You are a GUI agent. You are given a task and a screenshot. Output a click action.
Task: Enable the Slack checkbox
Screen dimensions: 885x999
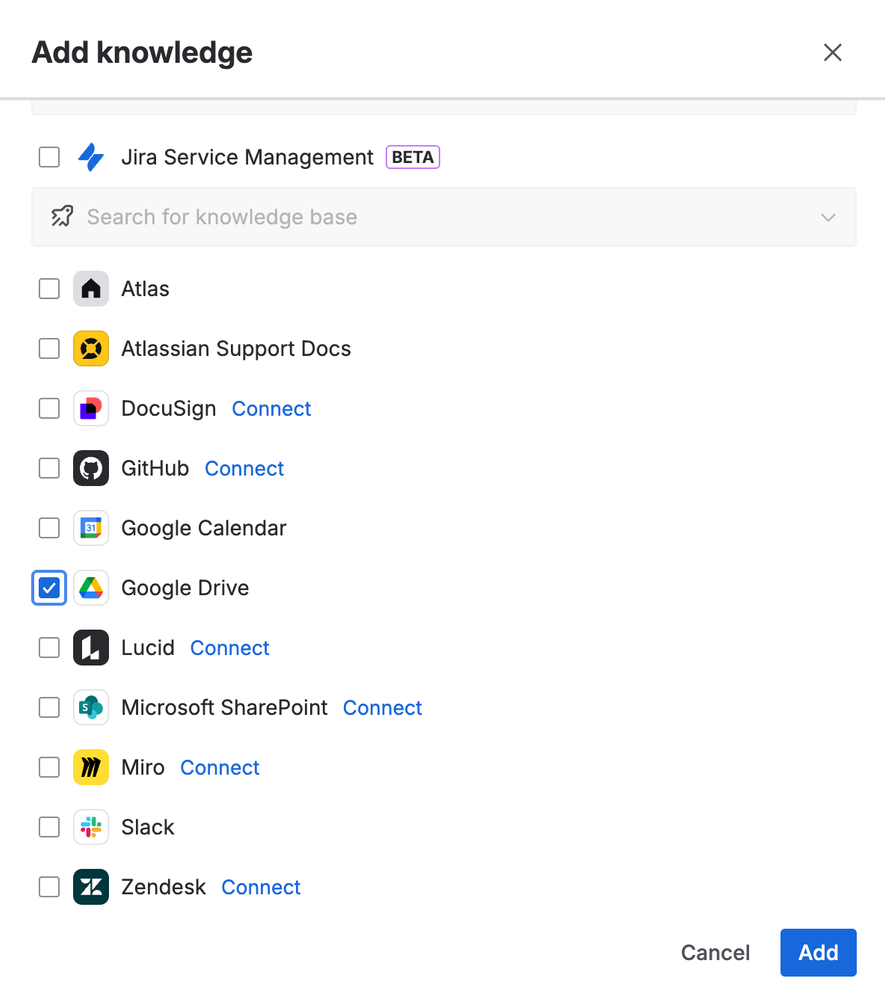49,827
